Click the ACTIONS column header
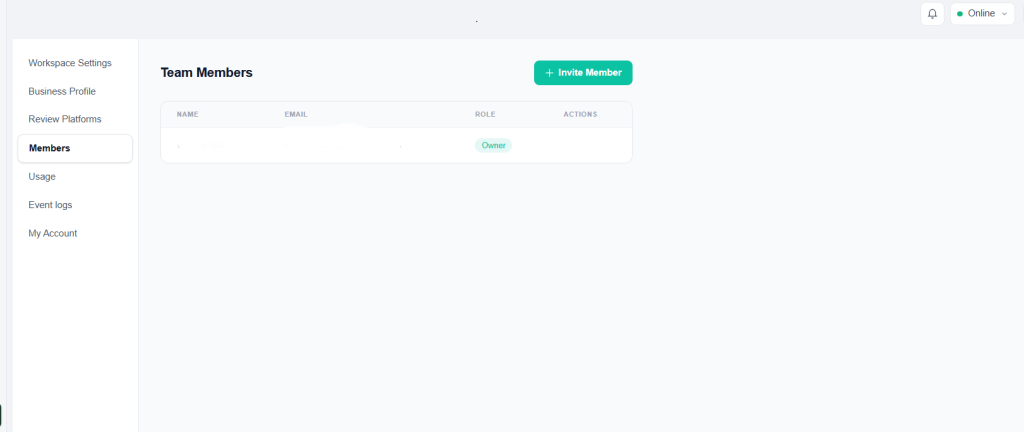1024x432 pixels. coord(581,114)
